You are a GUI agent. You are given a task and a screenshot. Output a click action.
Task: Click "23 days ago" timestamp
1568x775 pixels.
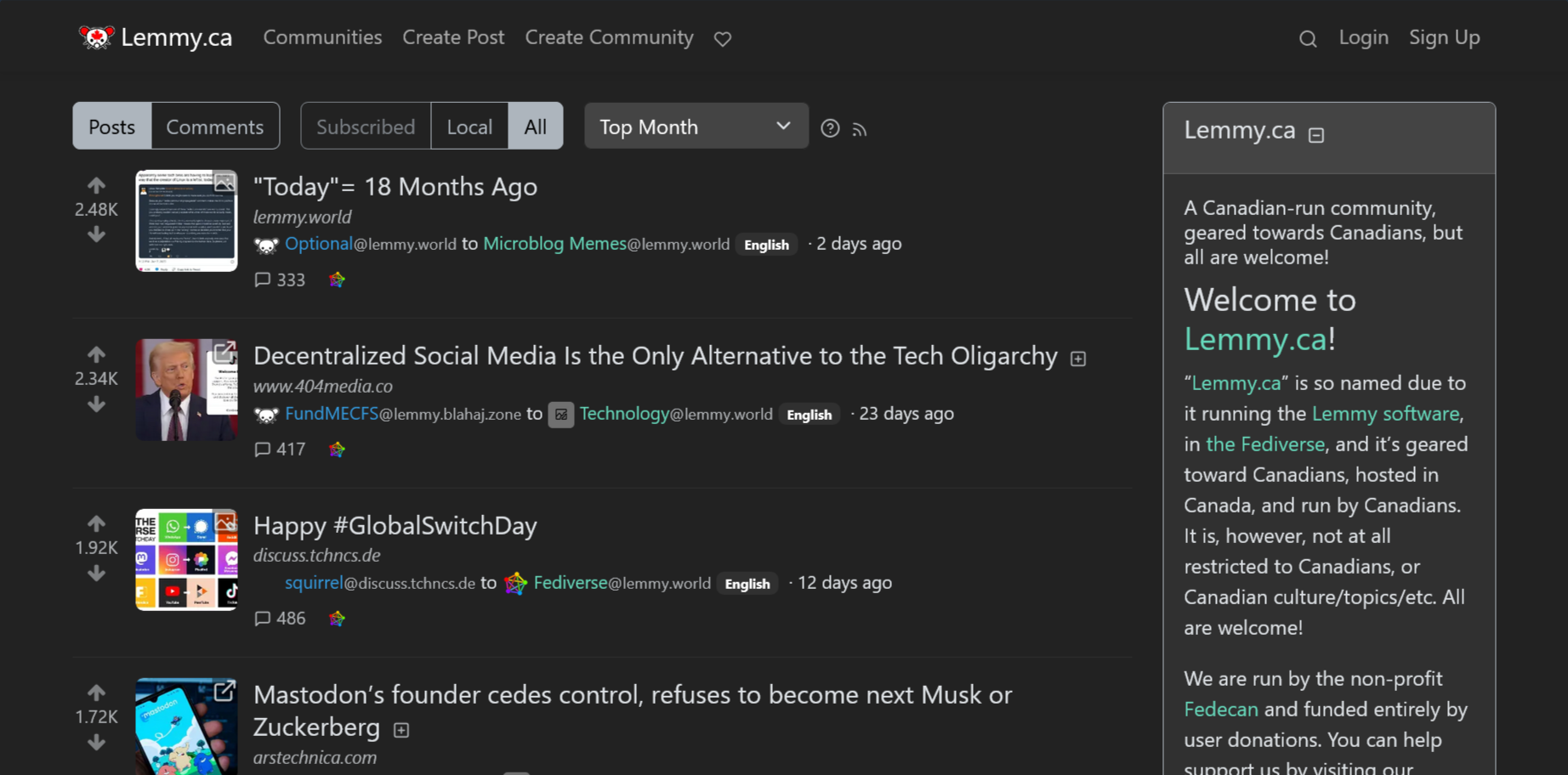click(x=906, y=414)
